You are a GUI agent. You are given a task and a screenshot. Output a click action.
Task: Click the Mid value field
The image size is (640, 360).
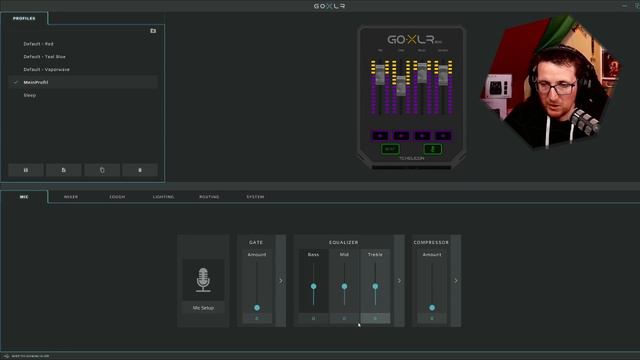click(x=344, y=318)
